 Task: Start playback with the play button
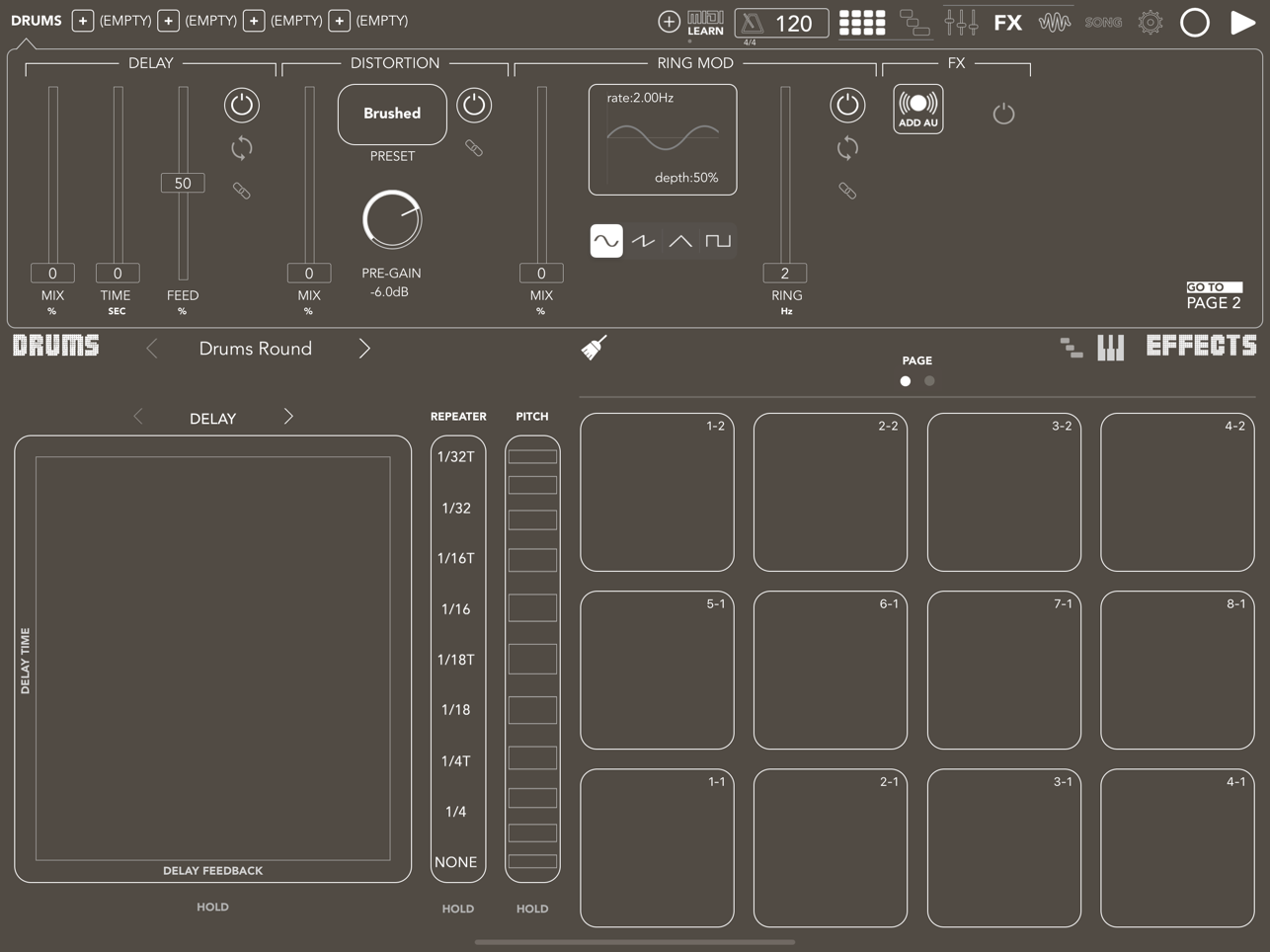pyautogui.click(x=1242, y=22)
